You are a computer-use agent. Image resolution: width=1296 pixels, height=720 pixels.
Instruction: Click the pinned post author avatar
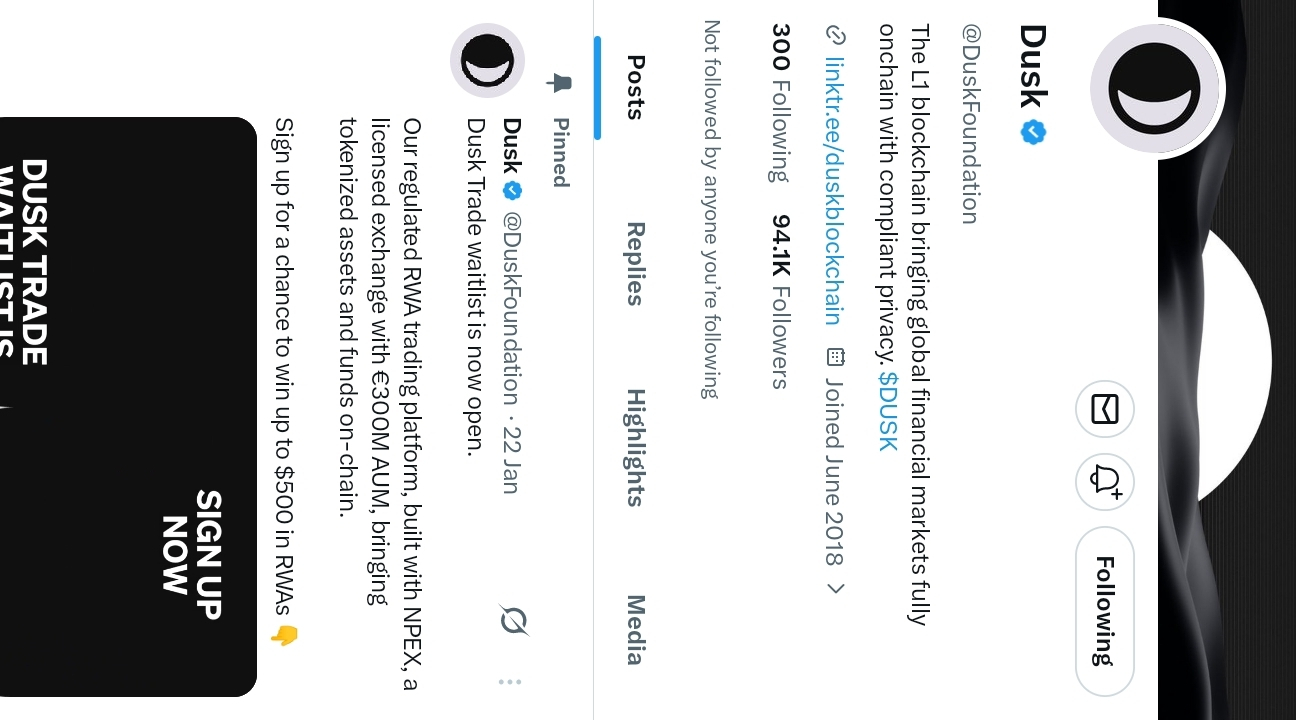pyautogui.click(x=487, y=61)
